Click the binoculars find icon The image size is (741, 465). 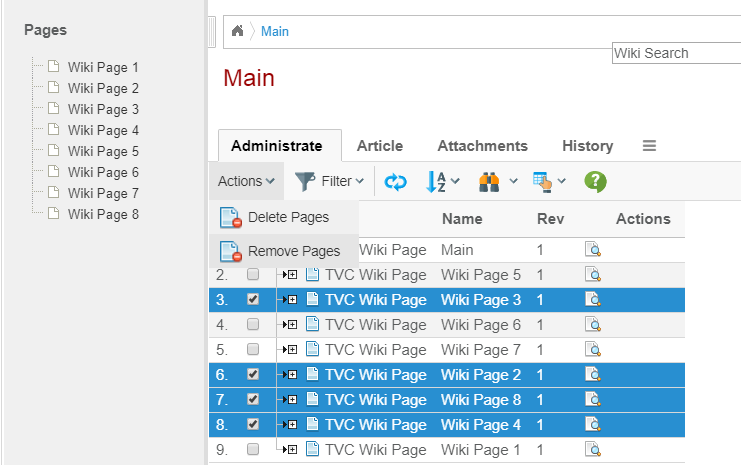coord(497,181)
